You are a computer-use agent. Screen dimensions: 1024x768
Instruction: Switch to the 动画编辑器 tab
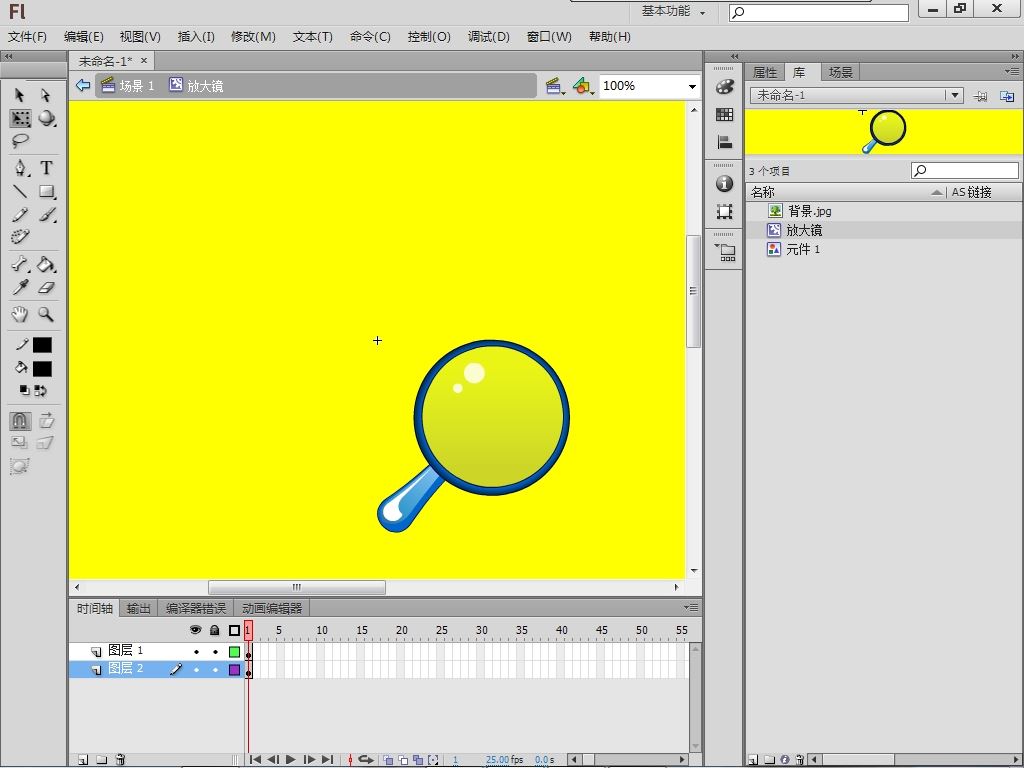pyautogui.click(x=272, y=609)
